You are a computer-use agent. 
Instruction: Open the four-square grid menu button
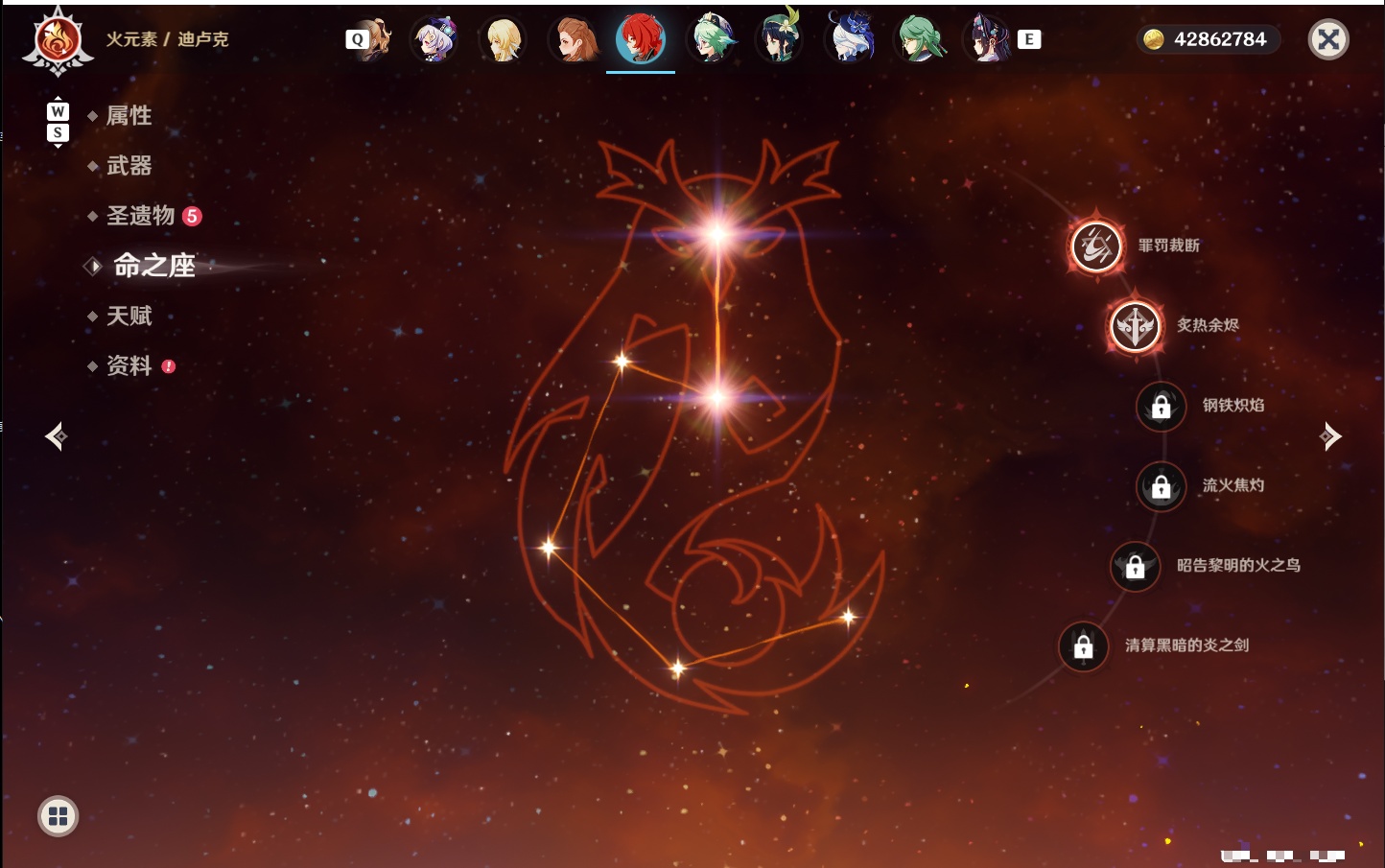point(58,816)
